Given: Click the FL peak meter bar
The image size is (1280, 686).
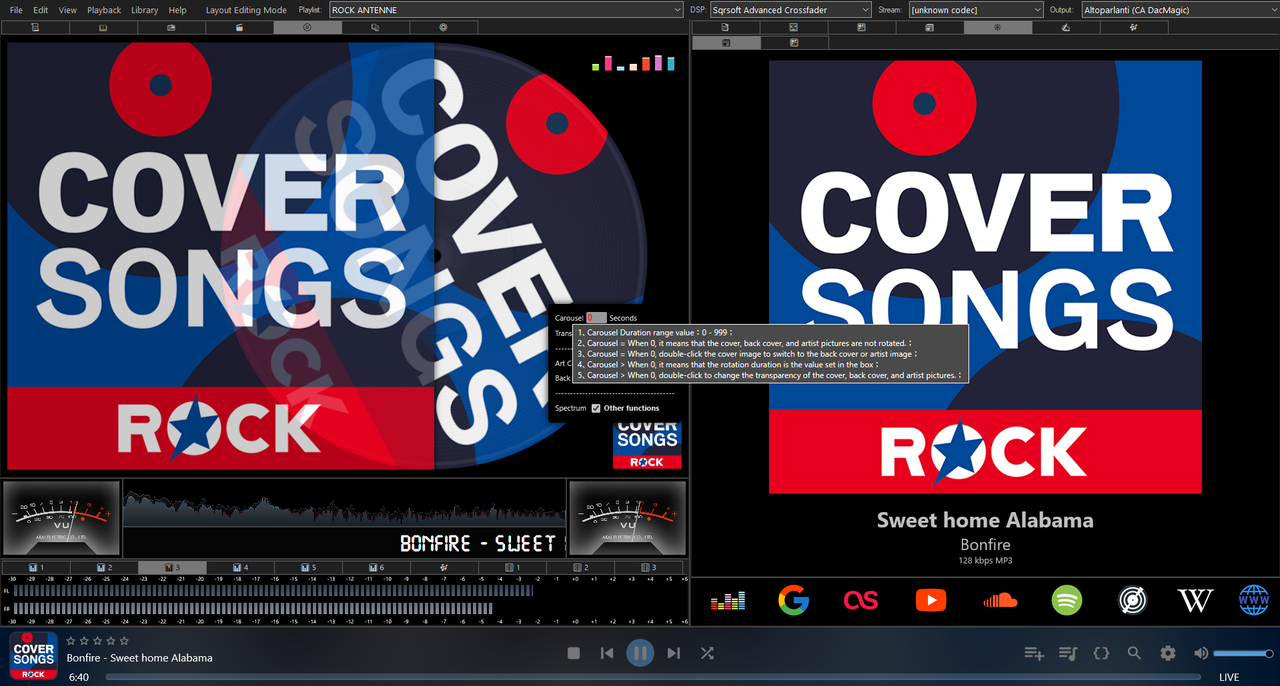Looking at the screenshot, I should [273, 590].
